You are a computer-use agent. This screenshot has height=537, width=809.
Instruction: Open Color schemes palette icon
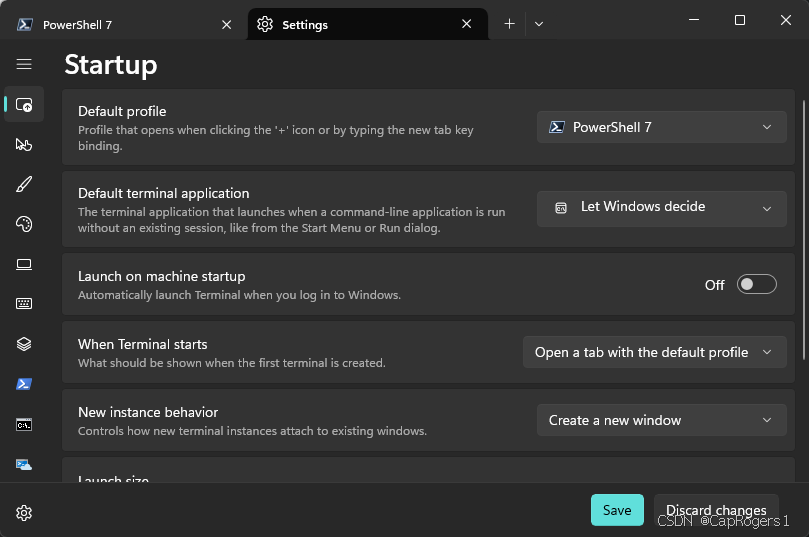click(24, 224)
